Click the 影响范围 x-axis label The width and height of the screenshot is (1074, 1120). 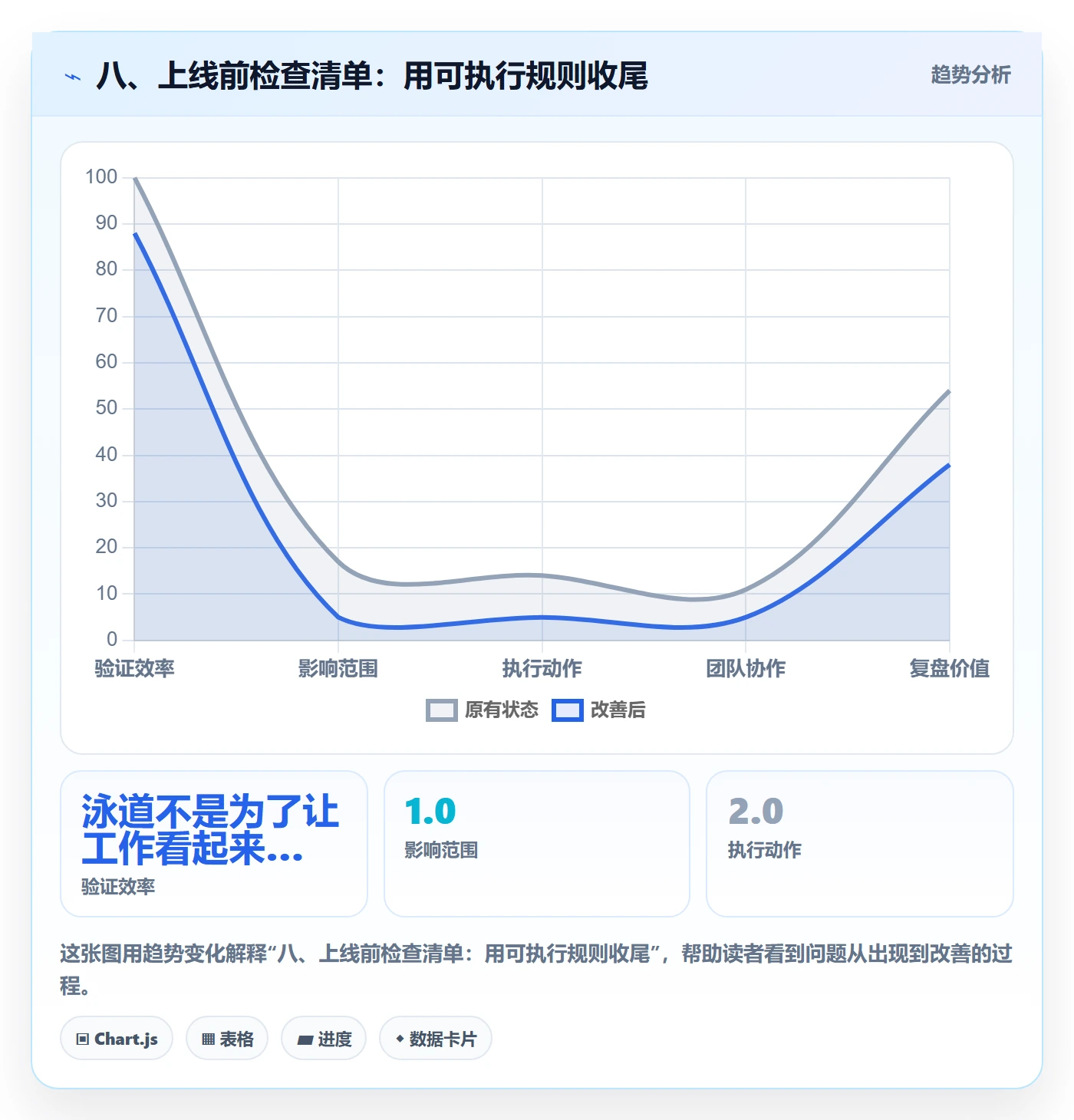pos(338,668)
